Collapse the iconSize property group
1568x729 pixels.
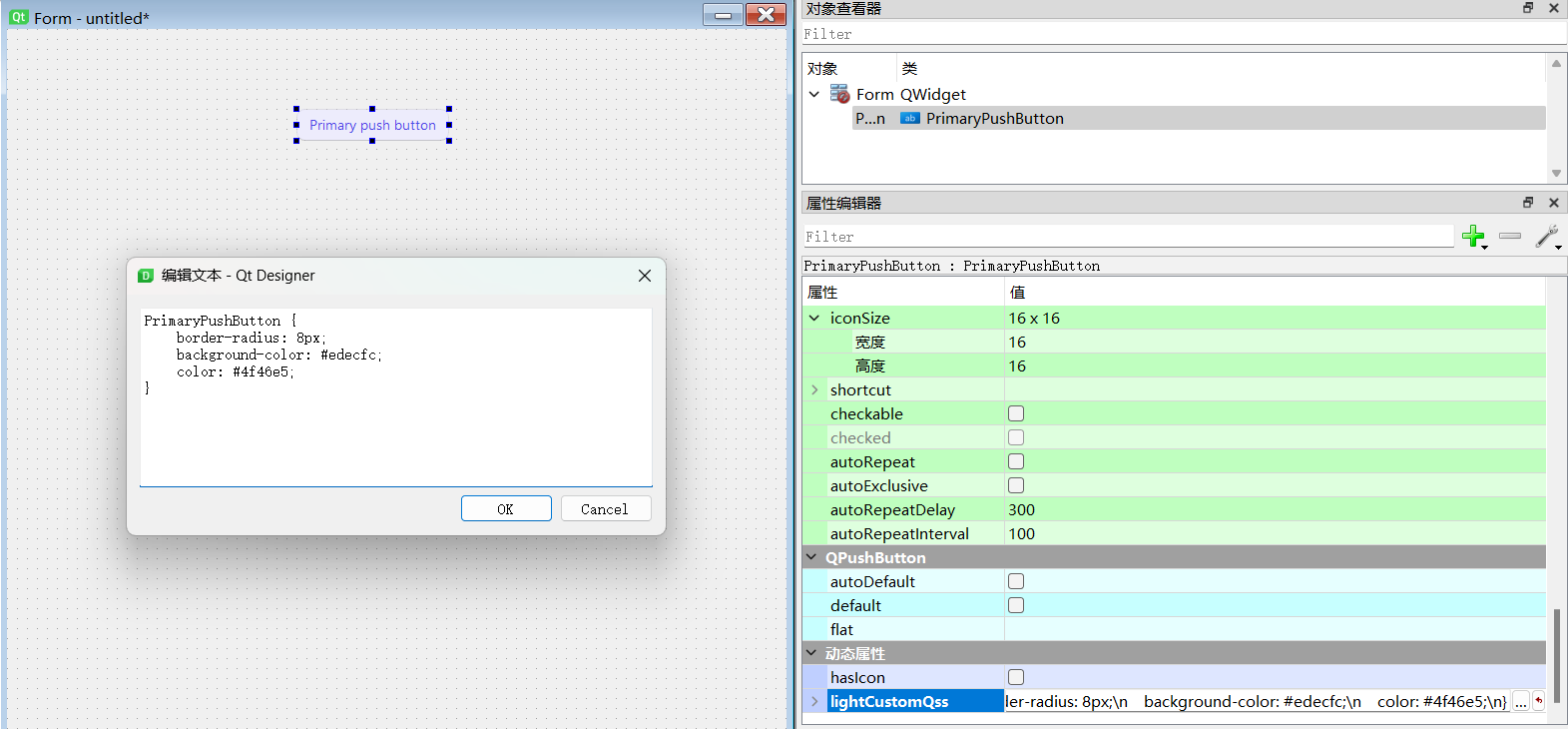[x=814, y=319]
